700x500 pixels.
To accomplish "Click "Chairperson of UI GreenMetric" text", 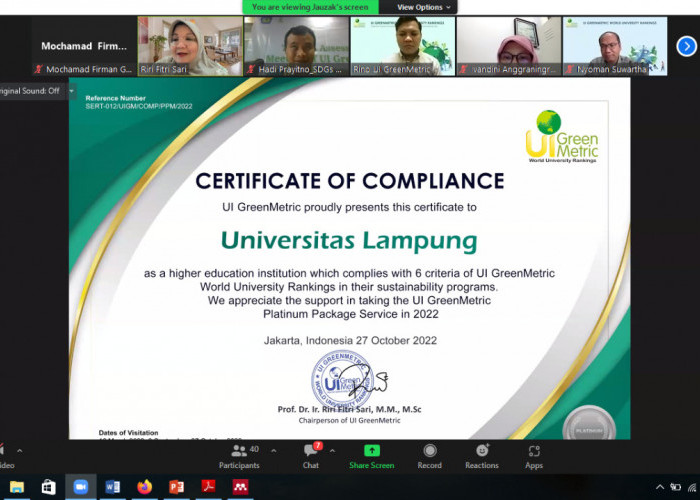I will pos(350,421).
